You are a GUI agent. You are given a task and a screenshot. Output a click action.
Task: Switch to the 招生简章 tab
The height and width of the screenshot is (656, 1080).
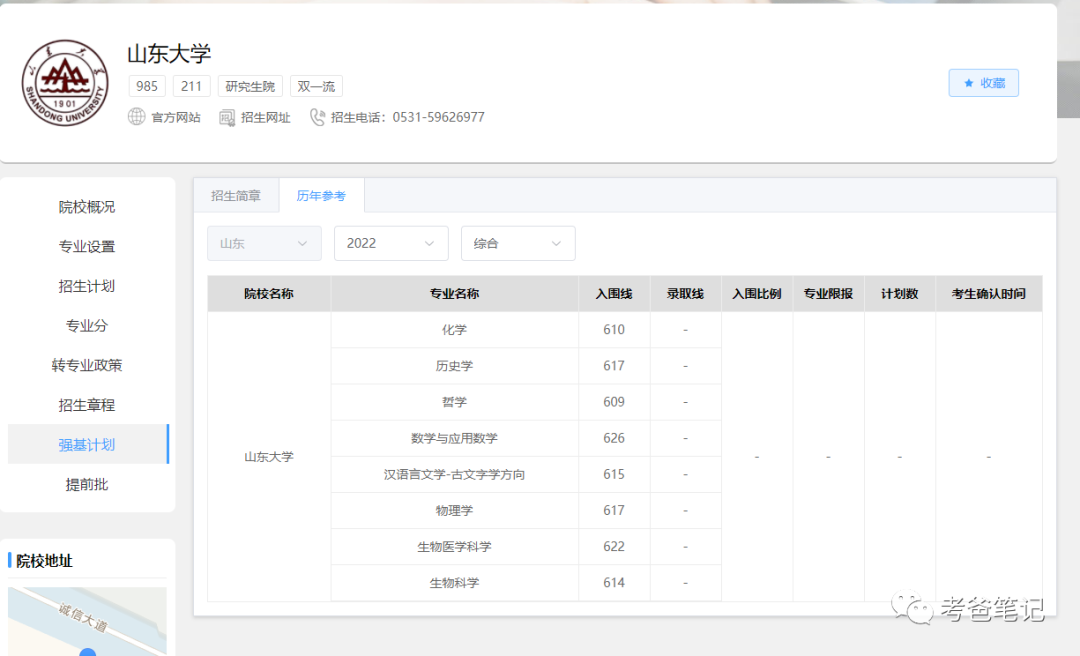(x=236, y=196)
